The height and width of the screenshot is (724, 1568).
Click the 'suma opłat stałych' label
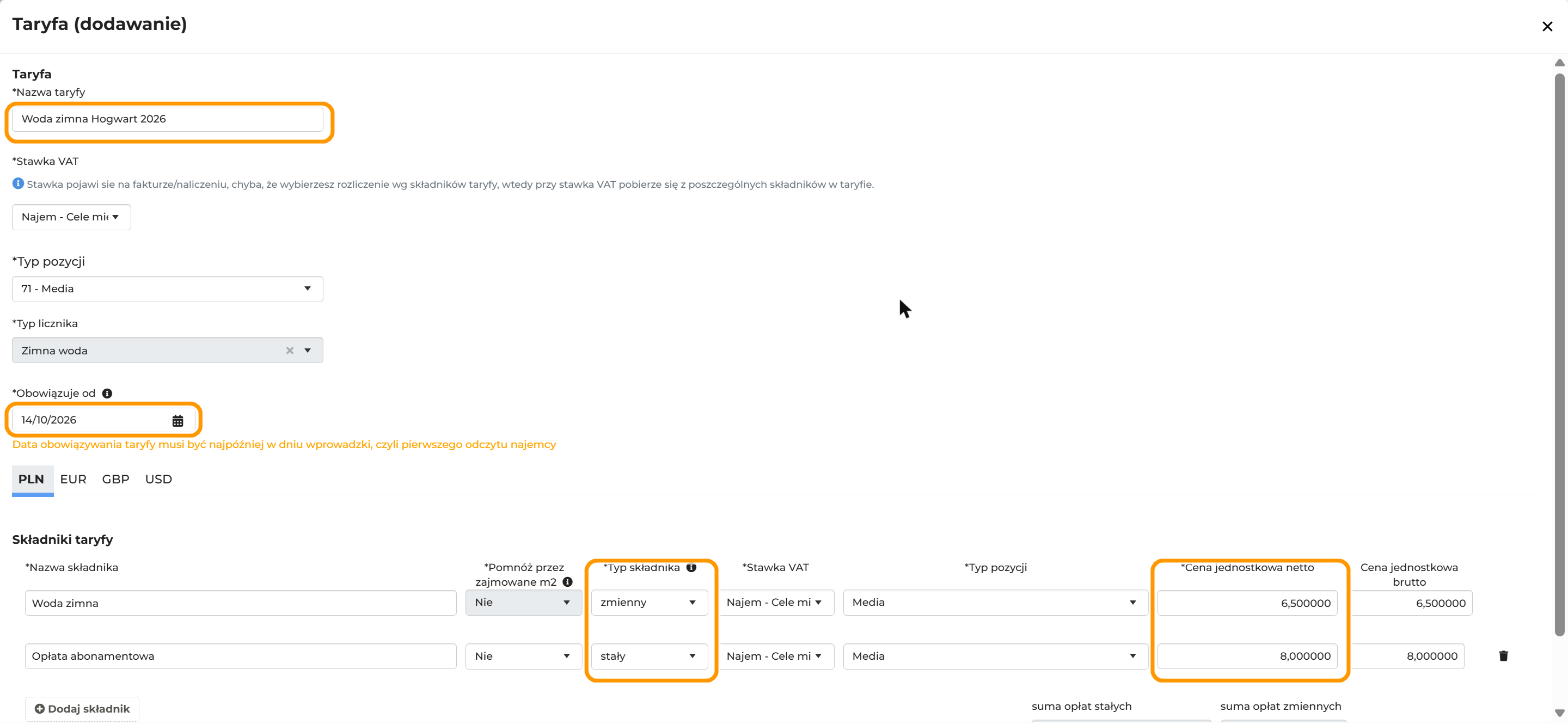click(x=1082, y=706)
